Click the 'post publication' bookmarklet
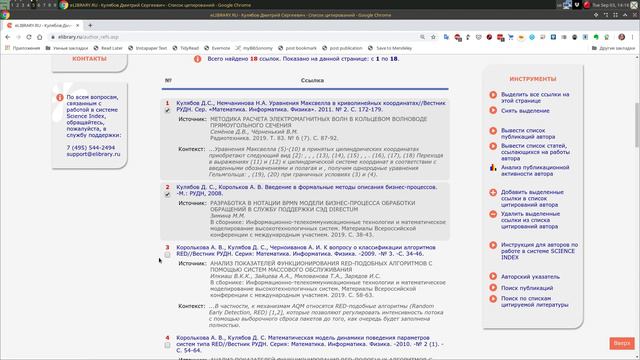 point(342,48)
